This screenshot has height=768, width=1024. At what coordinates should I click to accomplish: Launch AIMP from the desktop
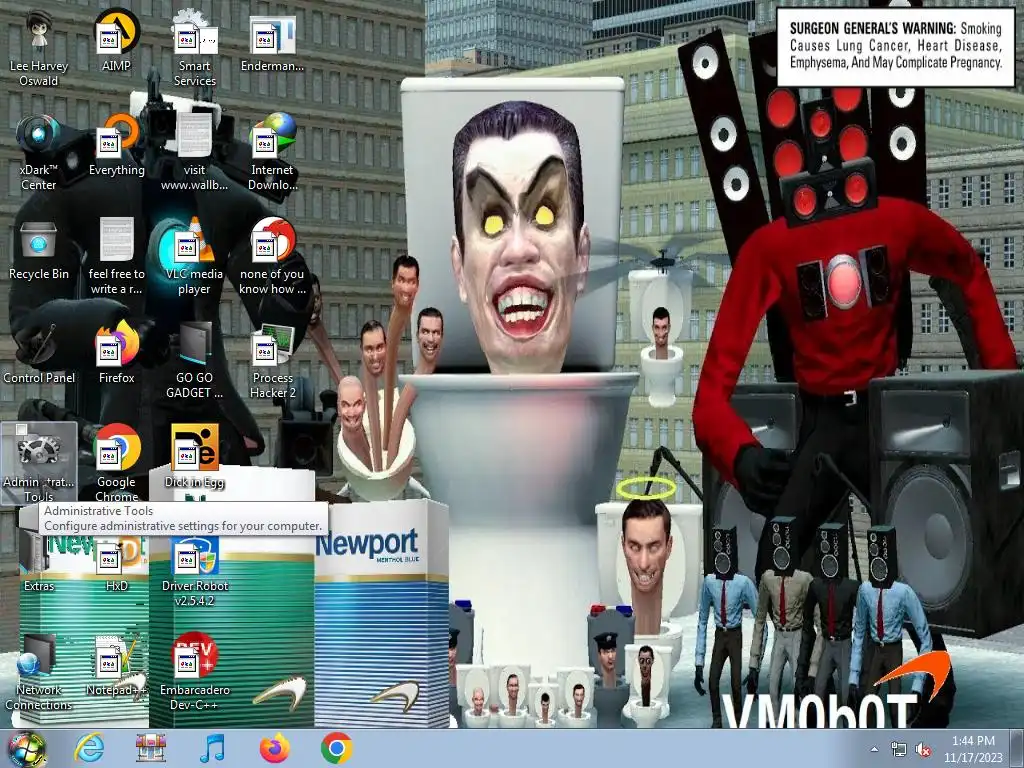[116, 40]
